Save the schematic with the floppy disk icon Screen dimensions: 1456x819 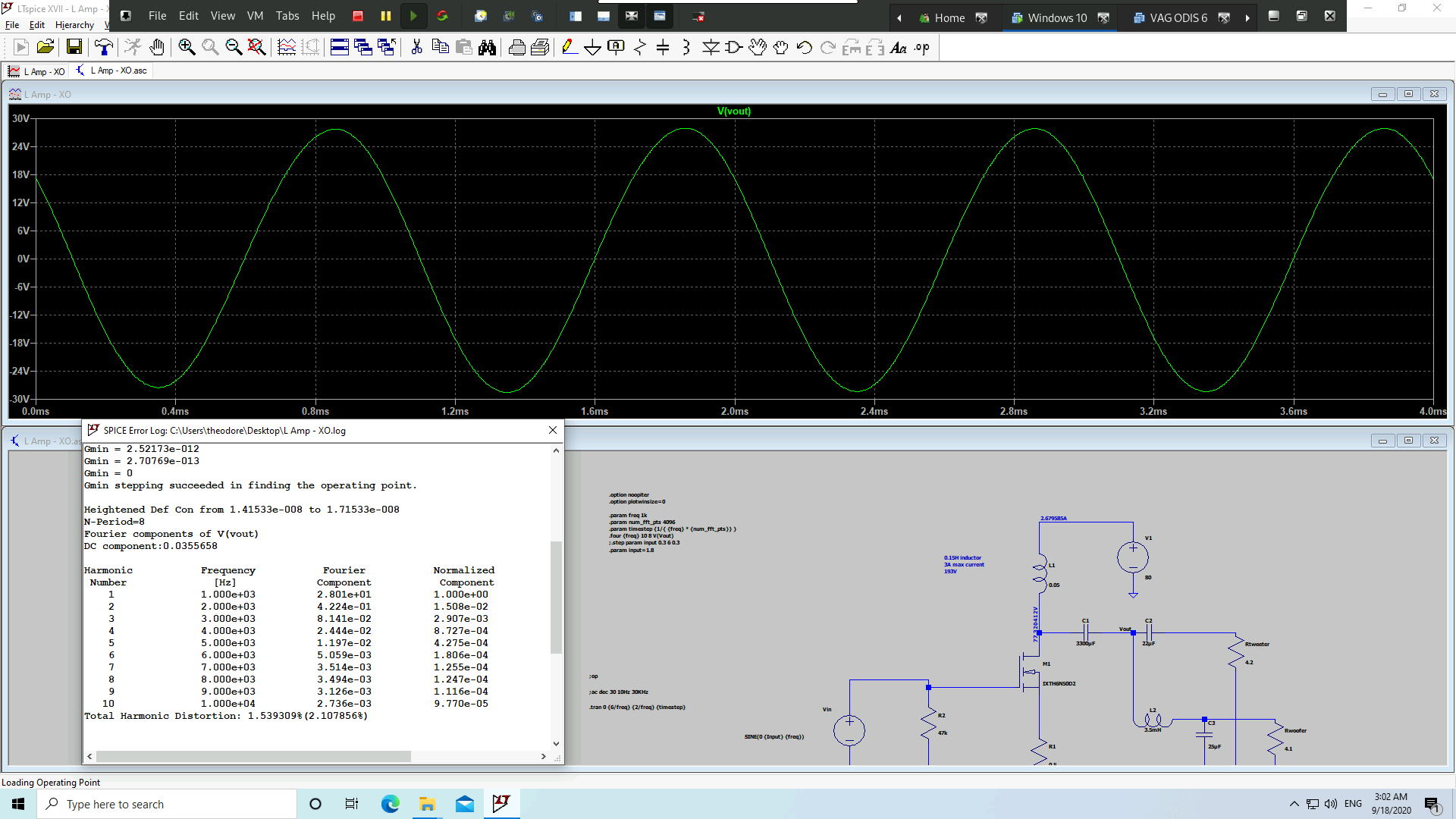coord(74,48)
